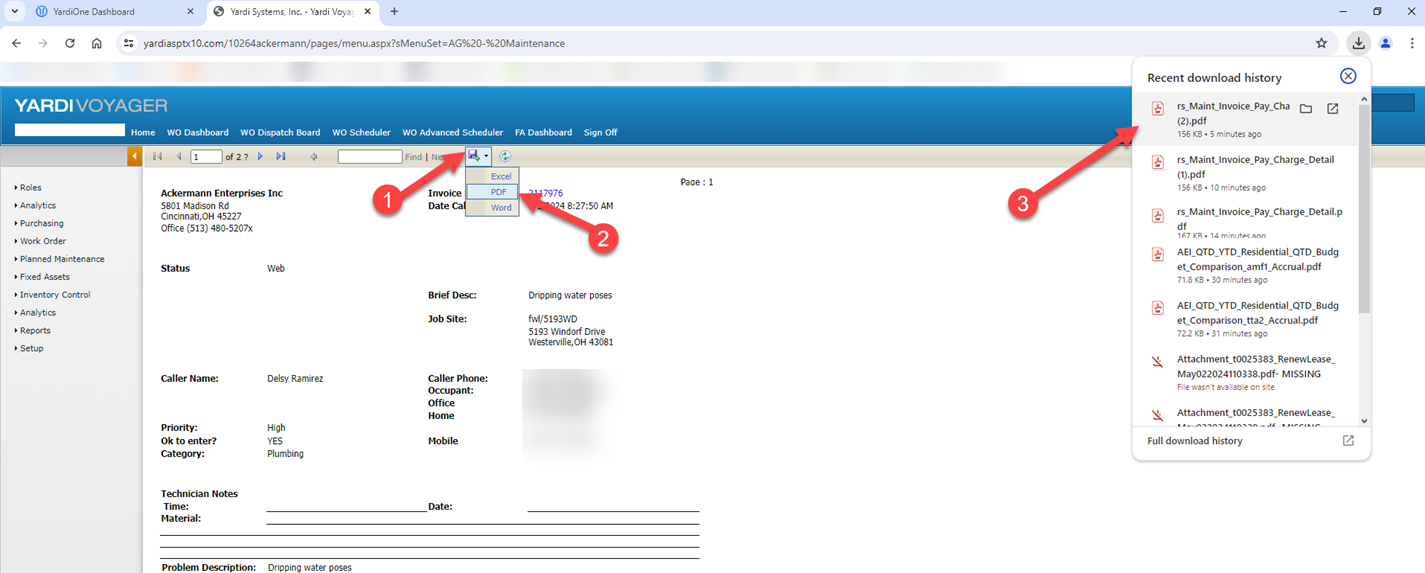This screenshot has width=1425, height=573.
Task: Pick Word as the export format
Action: [500, 208]
